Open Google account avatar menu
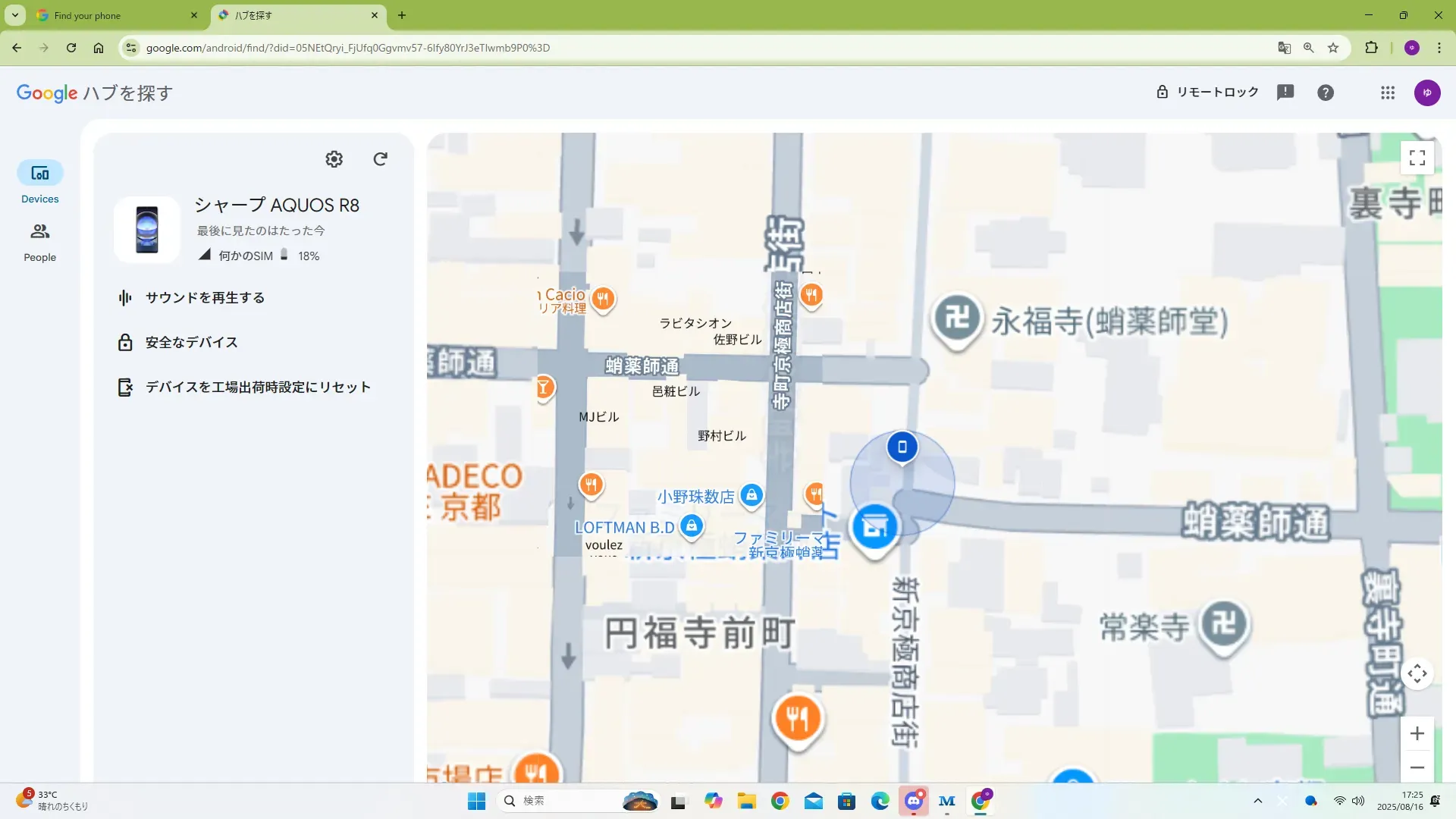 coord(1426,93)
